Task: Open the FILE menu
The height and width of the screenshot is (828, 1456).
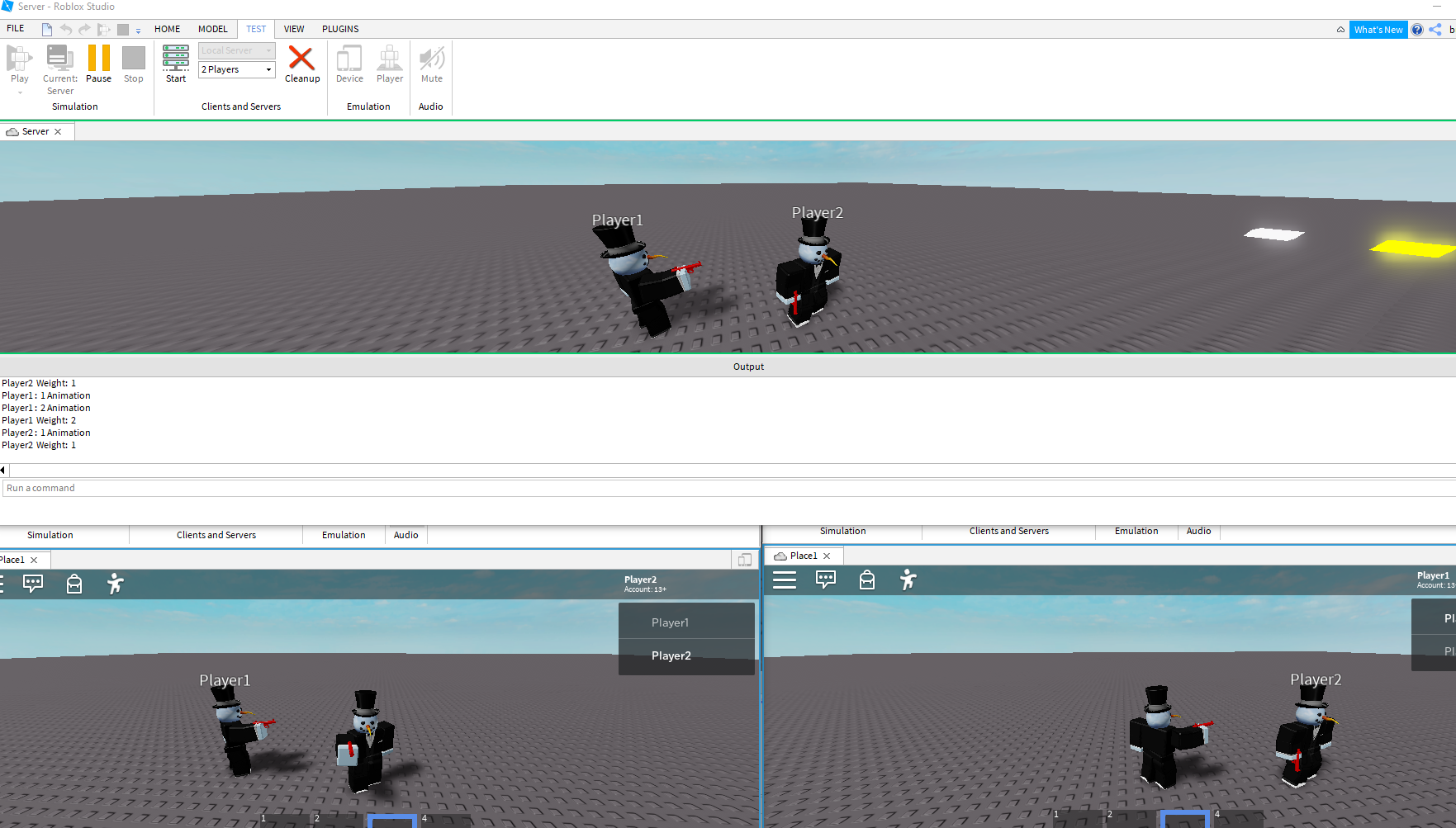Action: [x=16, y=29]
